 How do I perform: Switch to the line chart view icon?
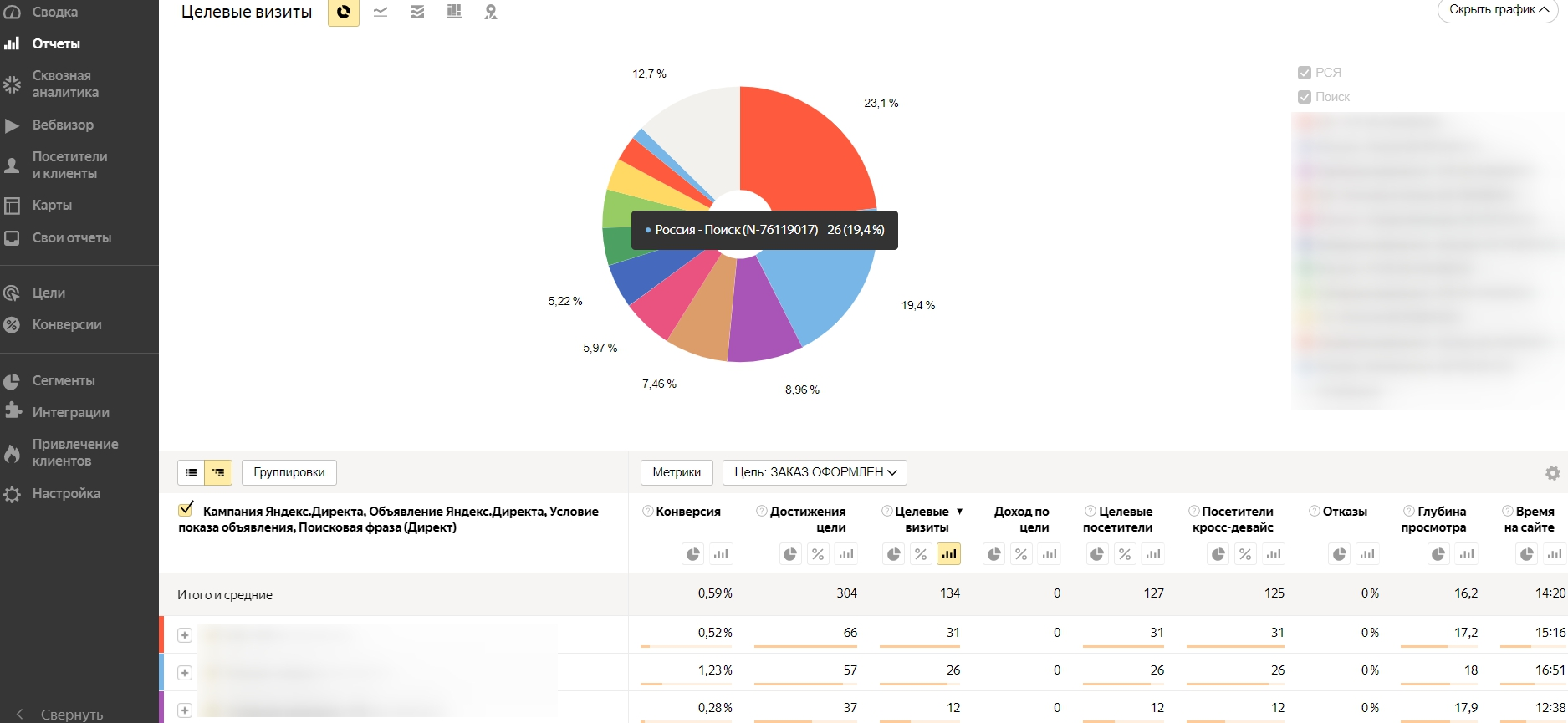click(381, 12)
